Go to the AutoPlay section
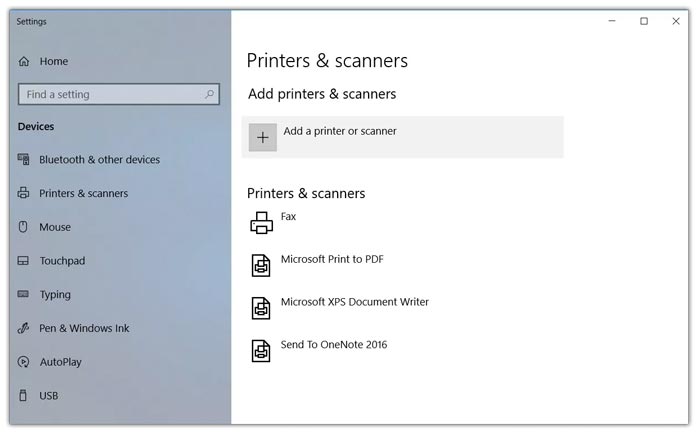The image size is (700, 435). point(60,362)
